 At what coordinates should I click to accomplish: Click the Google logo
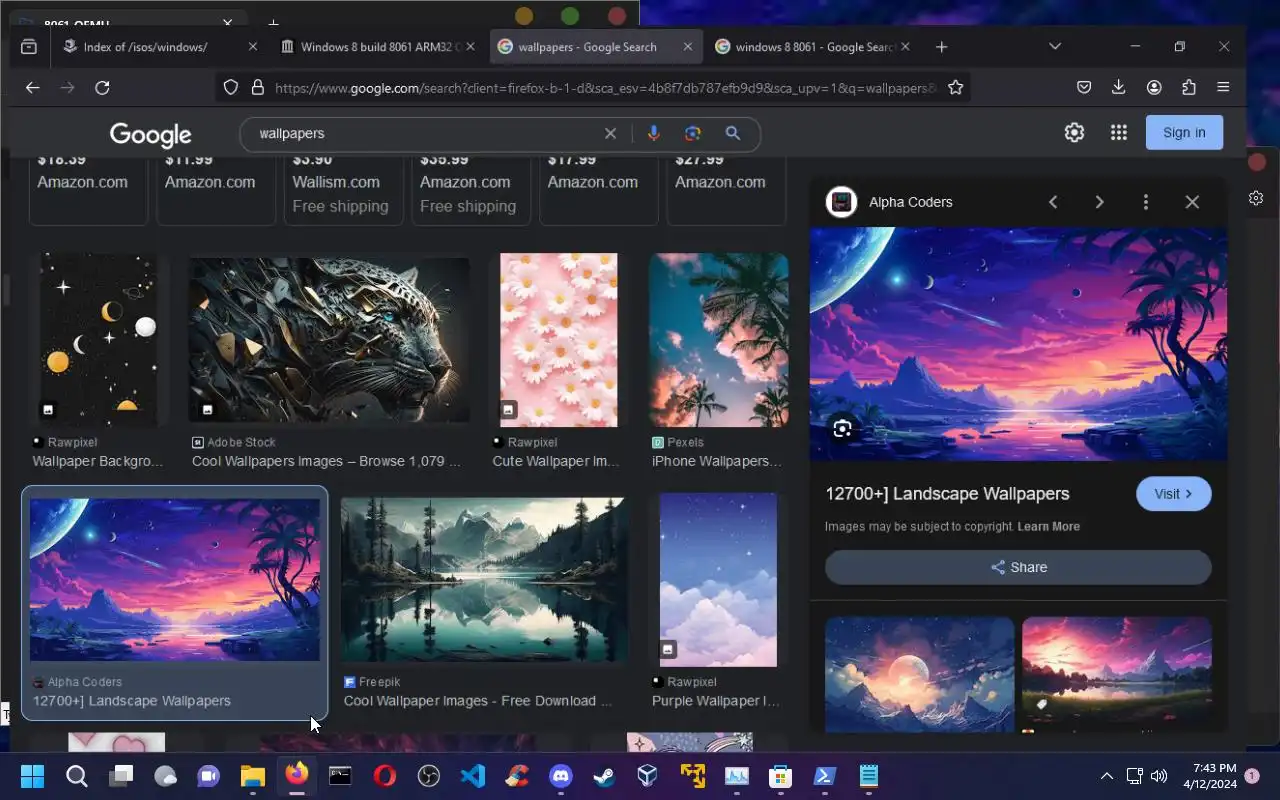151,134
